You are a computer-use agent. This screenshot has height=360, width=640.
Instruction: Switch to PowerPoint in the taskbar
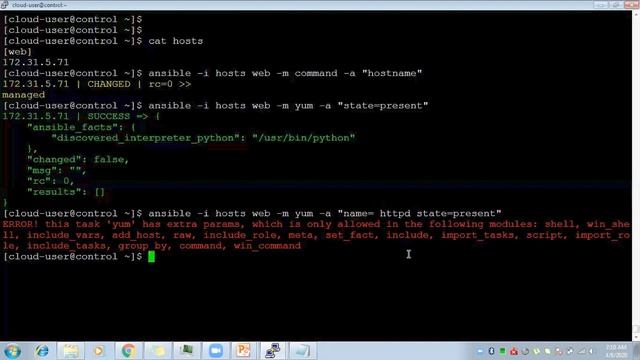click(x=244, y=351)
